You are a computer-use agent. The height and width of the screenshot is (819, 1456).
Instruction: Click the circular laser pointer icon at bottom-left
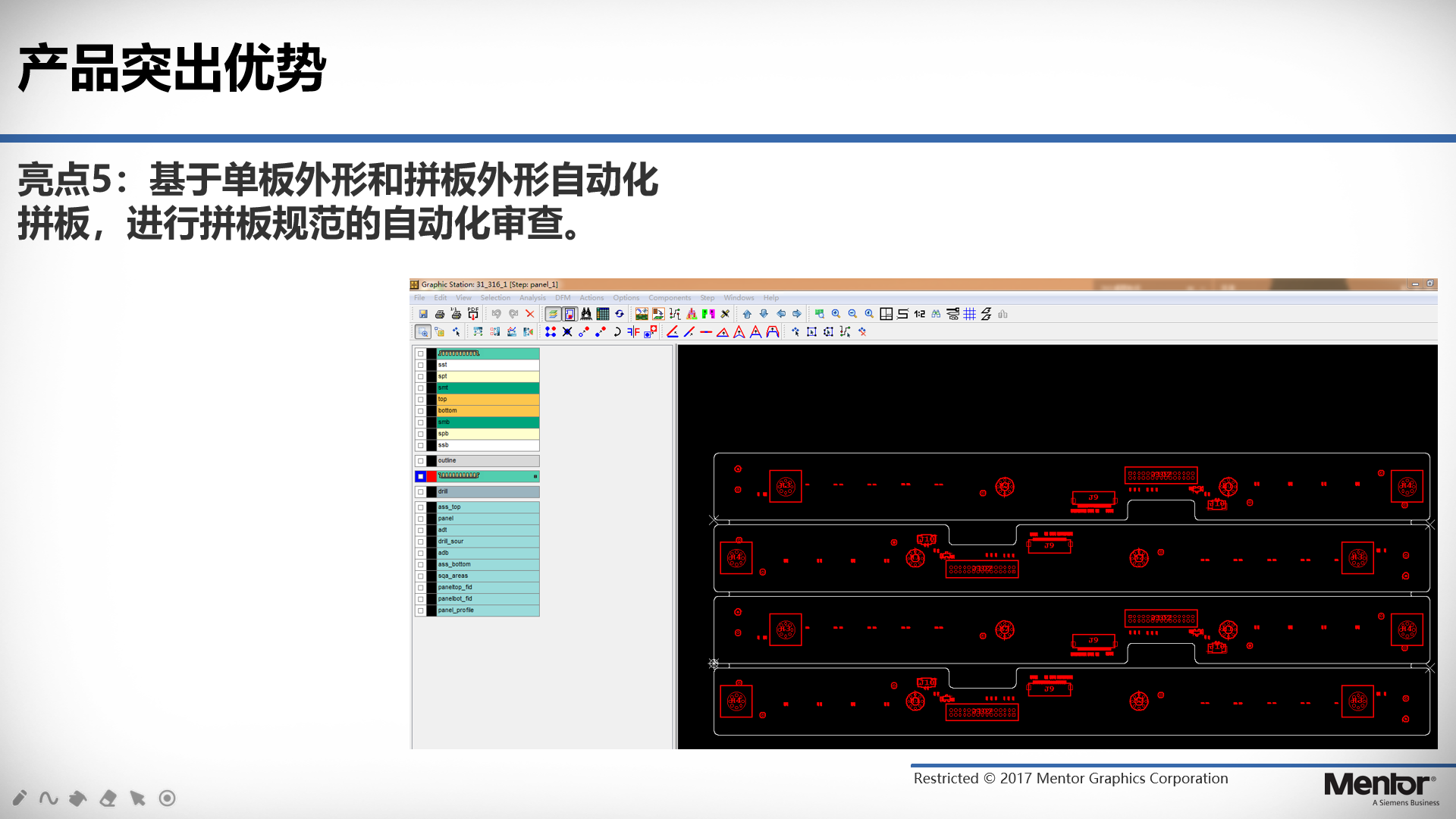[x=168, y=798]
